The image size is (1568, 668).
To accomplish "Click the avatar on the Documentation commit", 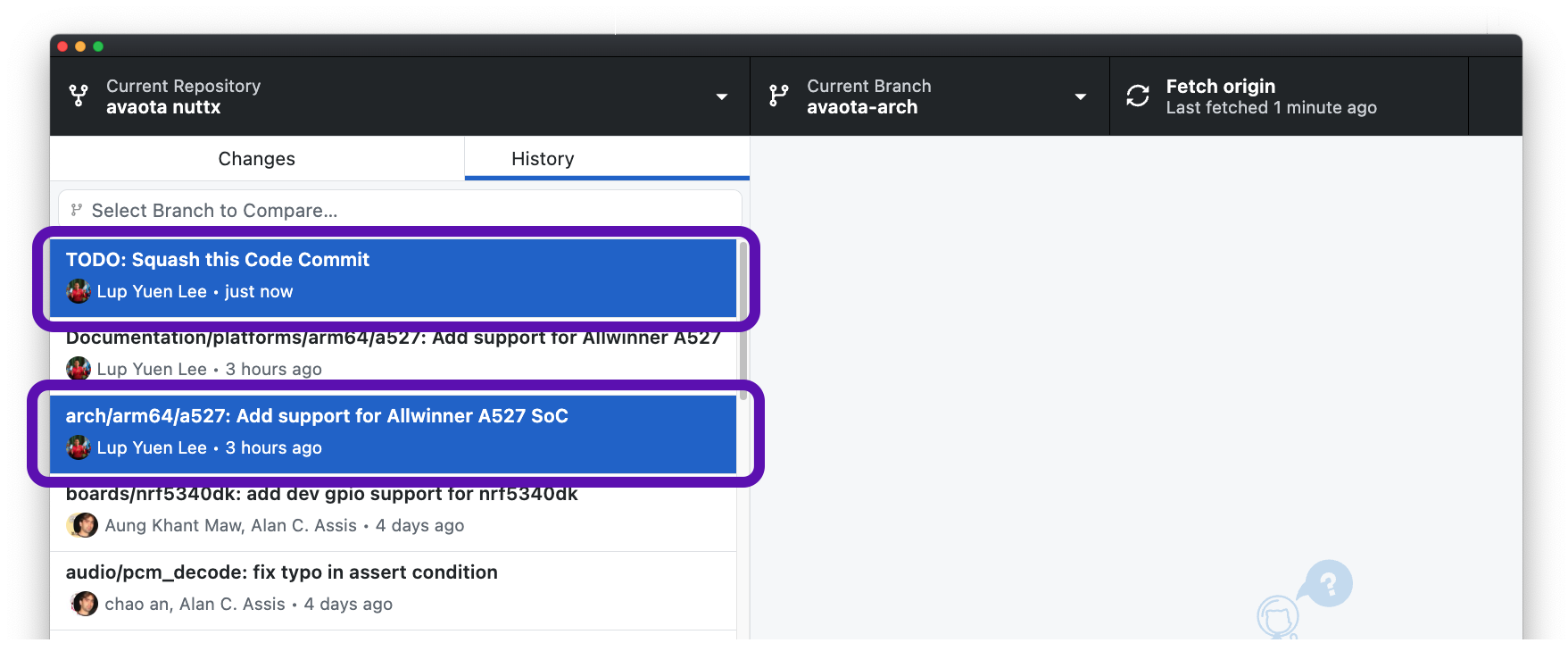I will click(79, 368).
